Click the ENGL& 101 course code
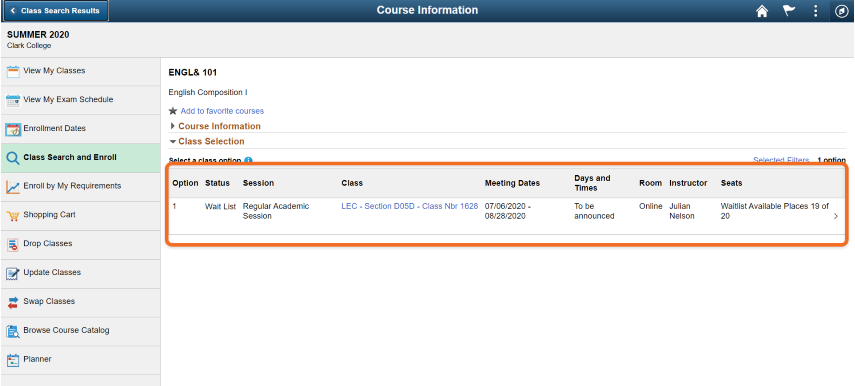 (192, 73)
